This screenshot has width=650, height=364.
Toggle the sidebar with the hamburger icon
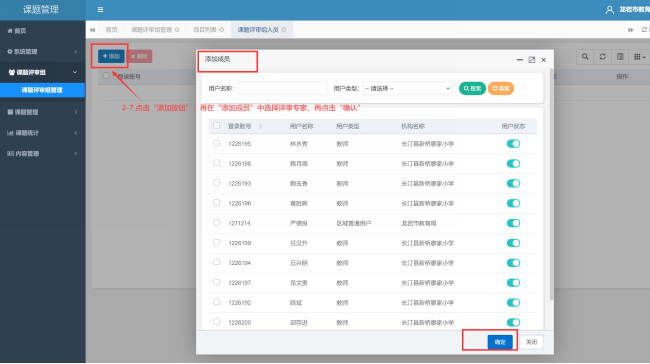pos(100,10)
